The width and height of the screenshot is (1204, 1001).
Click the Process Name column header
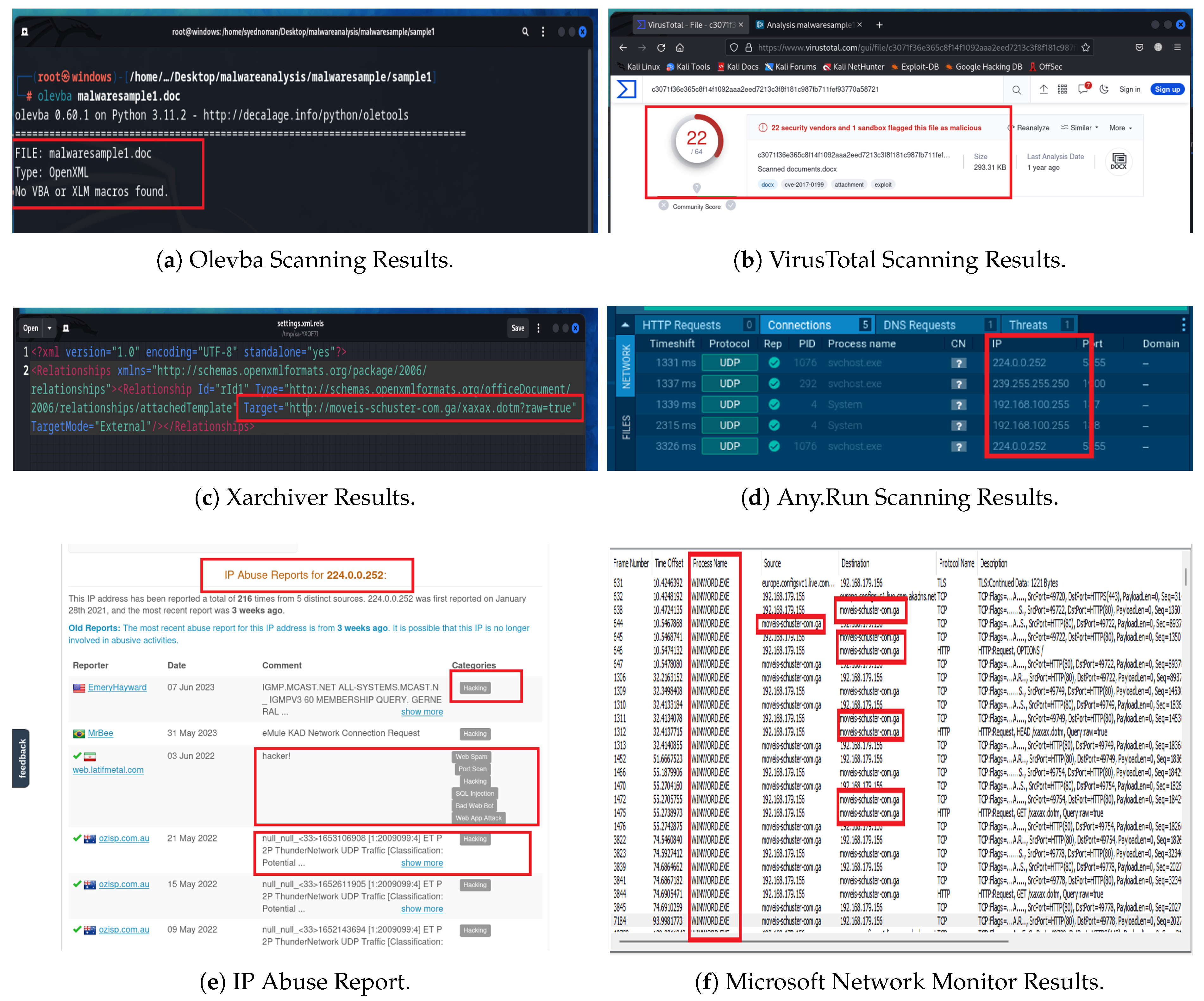710,564
